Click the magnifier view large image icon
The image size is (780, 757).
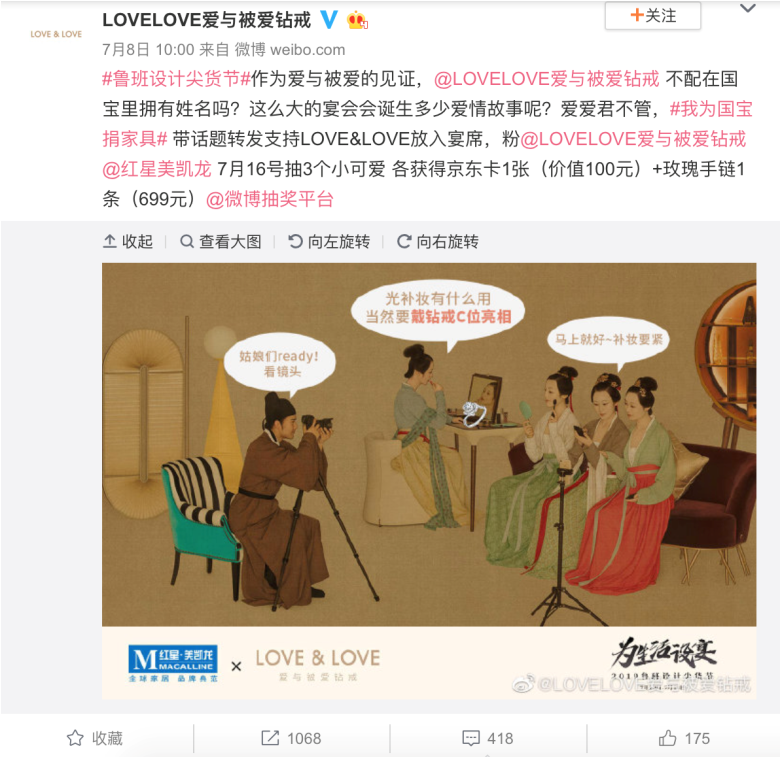click(x=187, y=242)
